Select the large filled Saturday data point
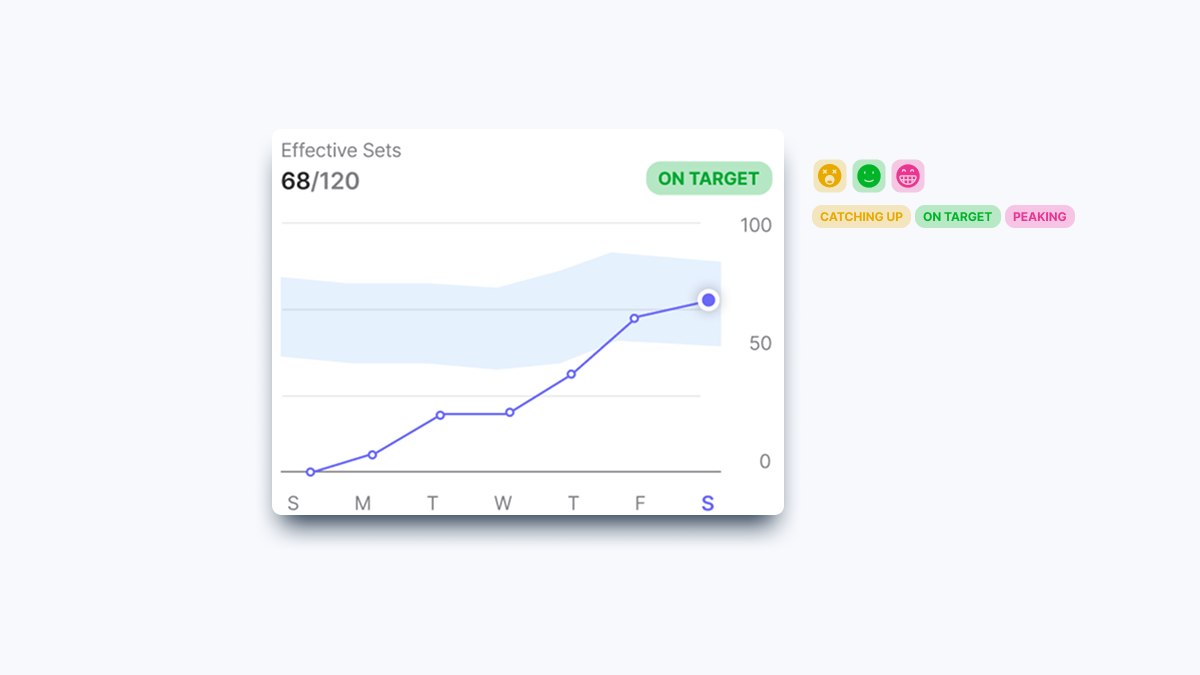The image size is (1200, 675). [x=708, y=300]
